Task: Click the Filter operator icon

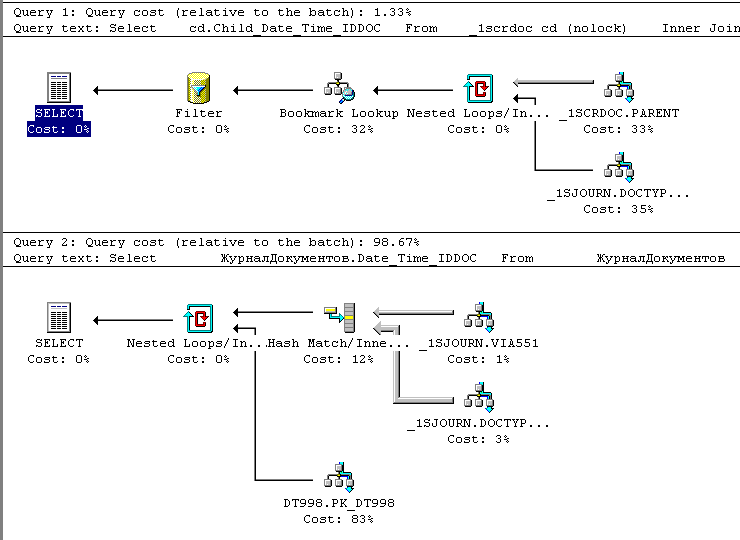Action: (198, 89)
